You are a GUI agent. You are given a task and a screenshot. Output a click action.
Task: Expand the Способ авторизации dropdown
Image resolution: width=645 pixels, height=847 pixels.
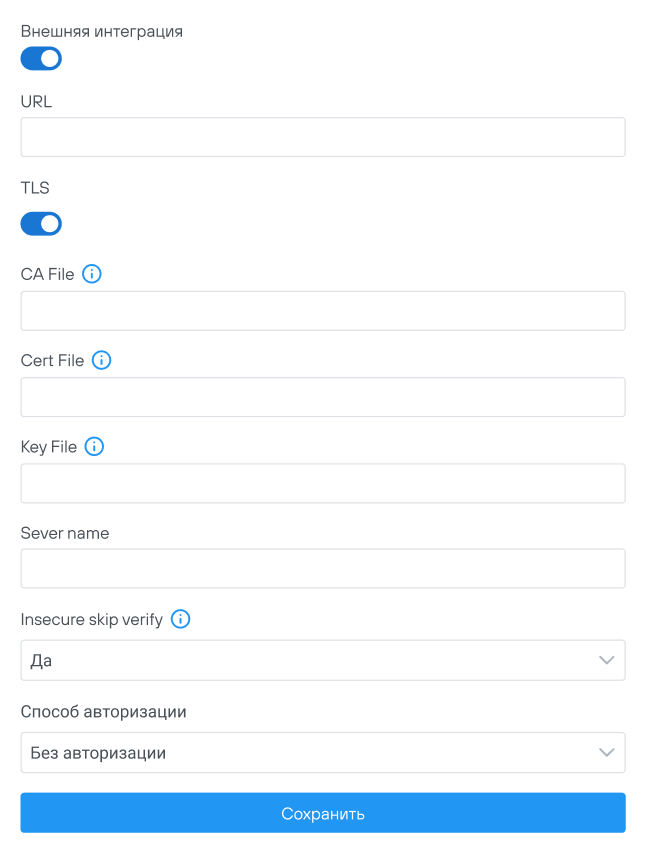pyautogui.click(x=322, y=753)
